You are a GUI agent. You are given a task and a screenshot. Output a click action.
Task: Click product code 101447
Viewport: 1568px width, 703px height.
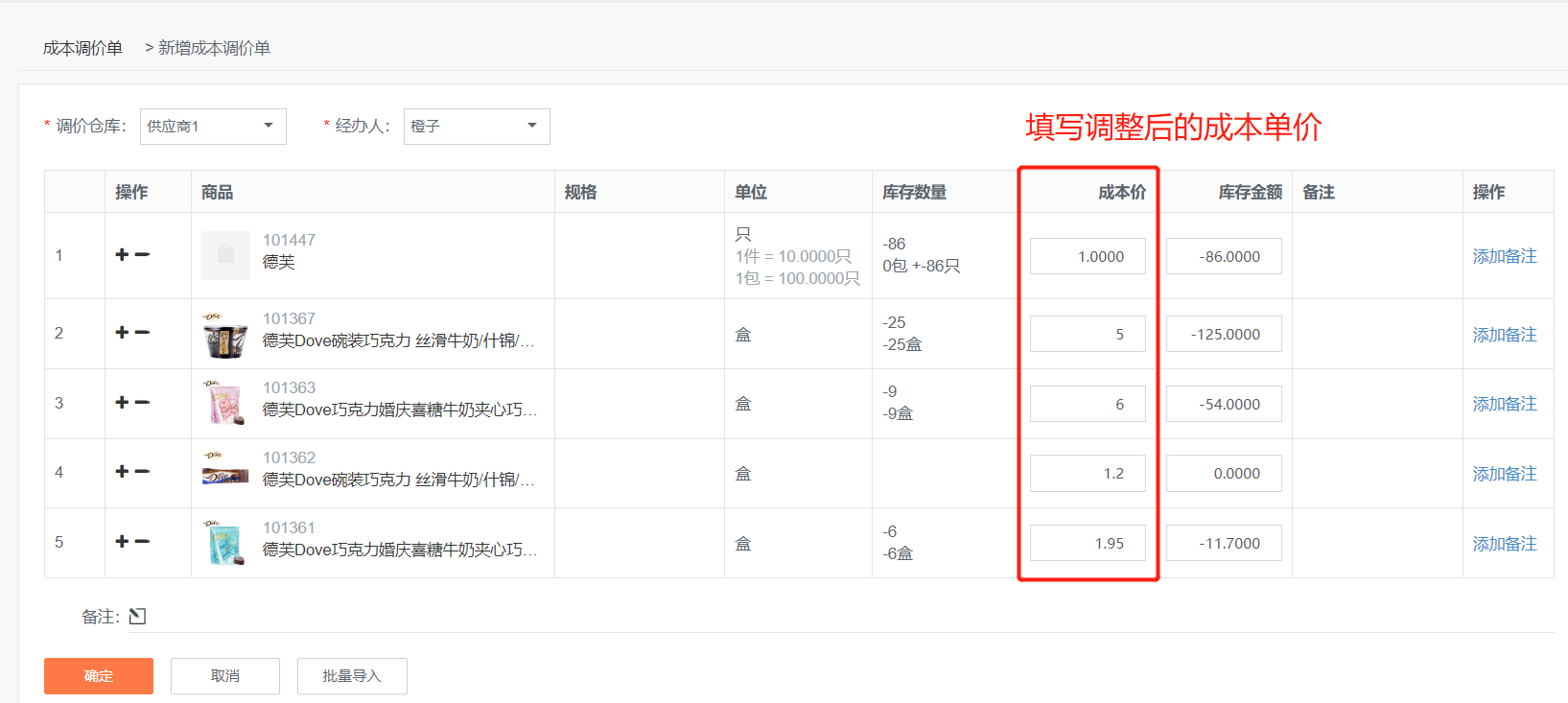coord(289,240)
